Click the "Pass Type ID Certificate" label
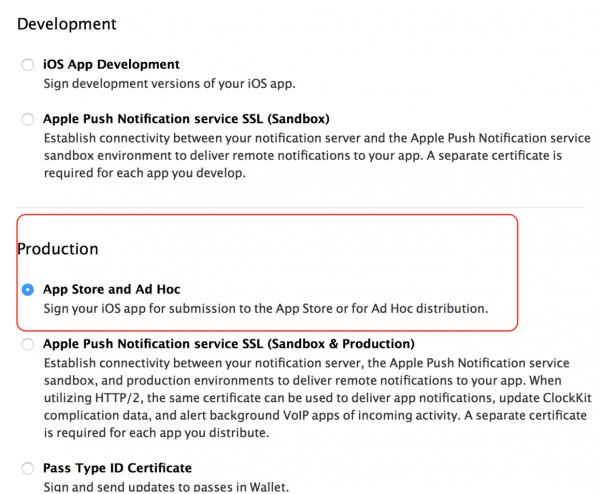Image resolution: width=603 pixels, height=494 pixels. tap(117, 468)
